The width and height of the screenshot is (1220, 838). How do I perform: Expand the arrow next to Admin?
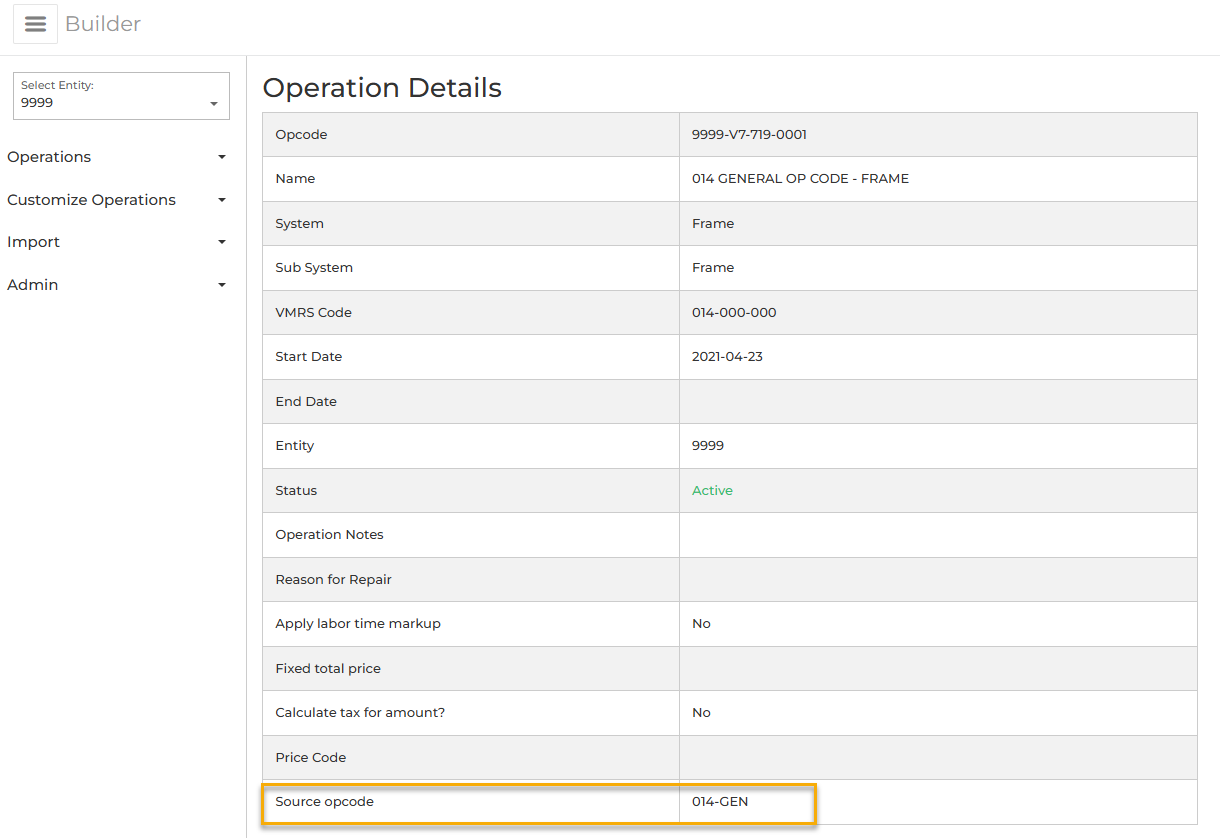coord(222,285)
